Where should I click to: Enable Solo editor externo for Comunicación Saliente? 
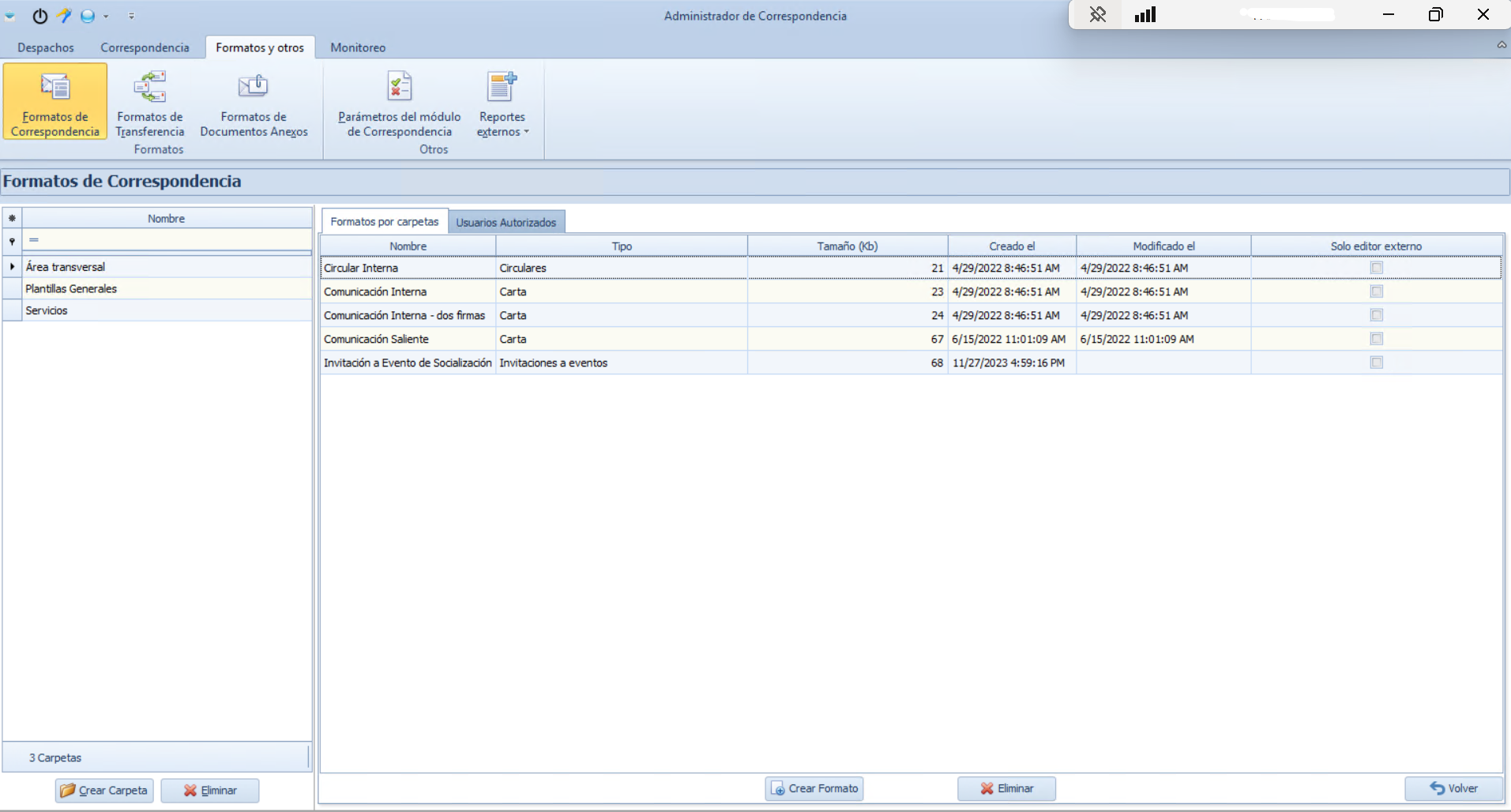1376,339
